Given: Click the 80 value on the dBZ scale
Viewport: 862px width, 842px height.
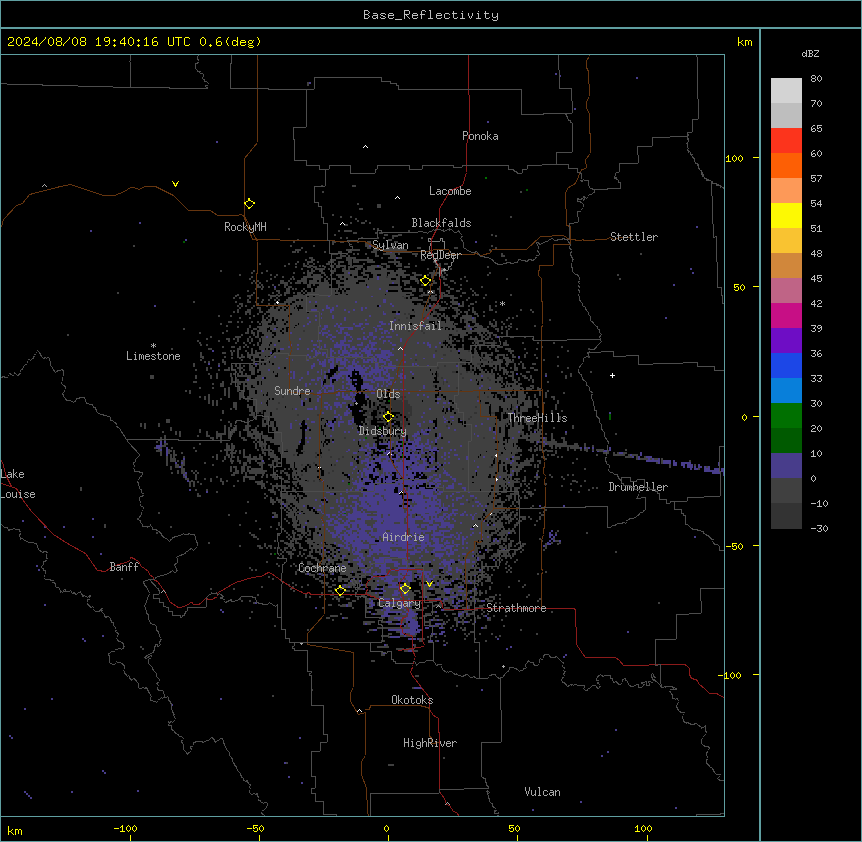Looking at the screenshot, I should pyautogui.click(x=816, y=79).
